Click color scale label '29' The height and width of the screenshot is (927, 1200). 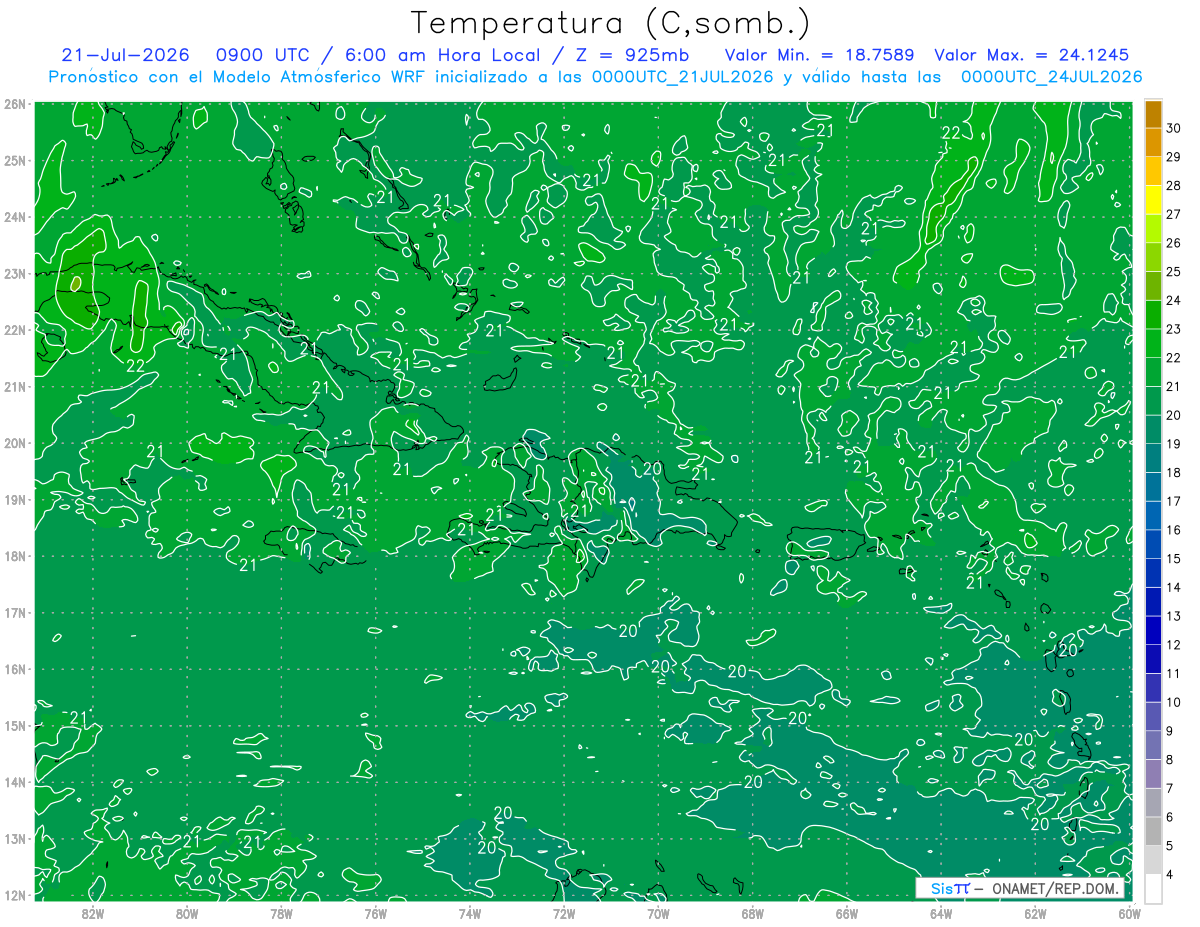(x=1174, y=156)
